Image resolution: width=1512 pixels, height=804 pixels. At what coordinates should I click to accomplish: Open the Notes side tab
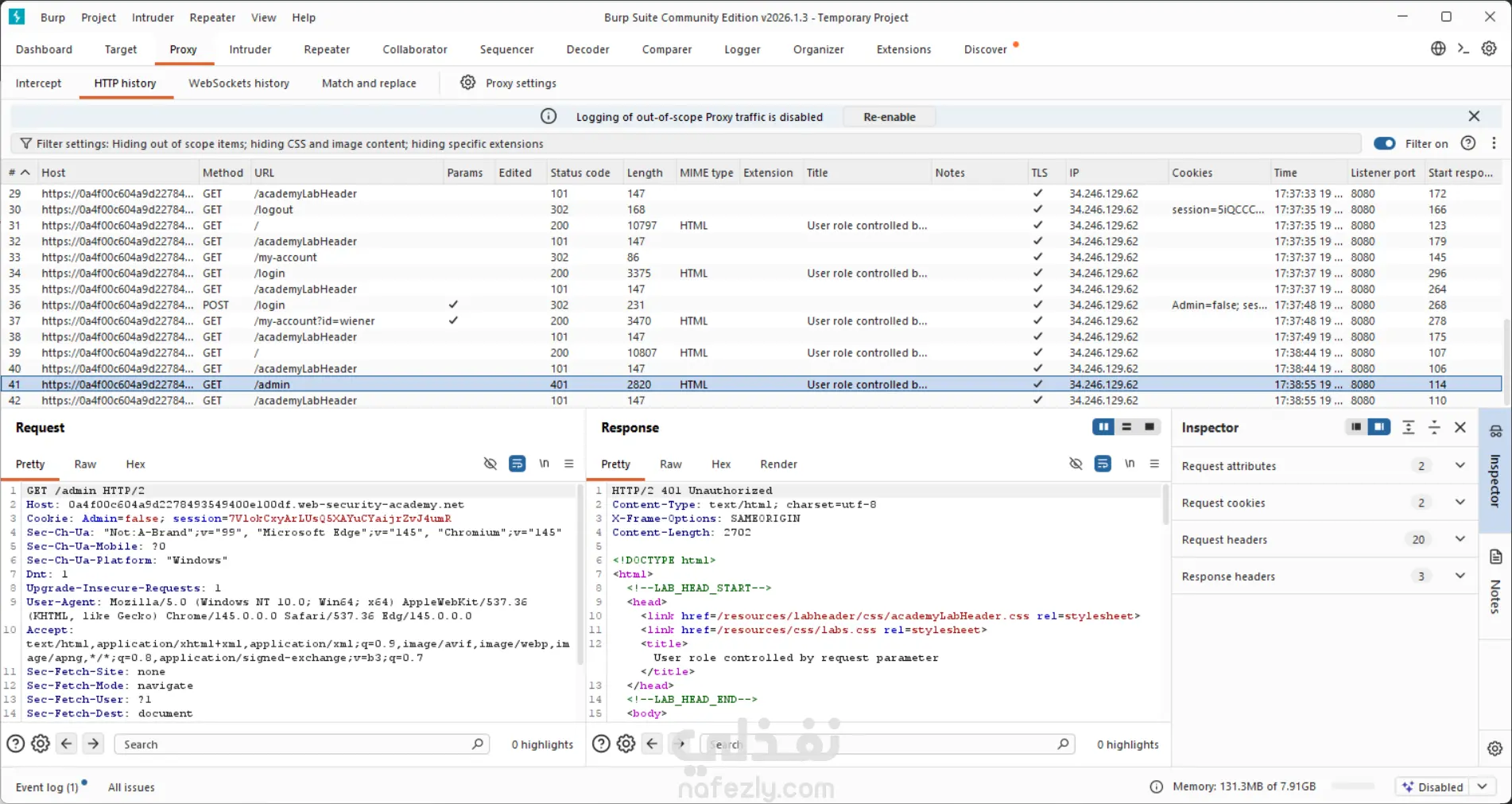(x=1495, y=582)
